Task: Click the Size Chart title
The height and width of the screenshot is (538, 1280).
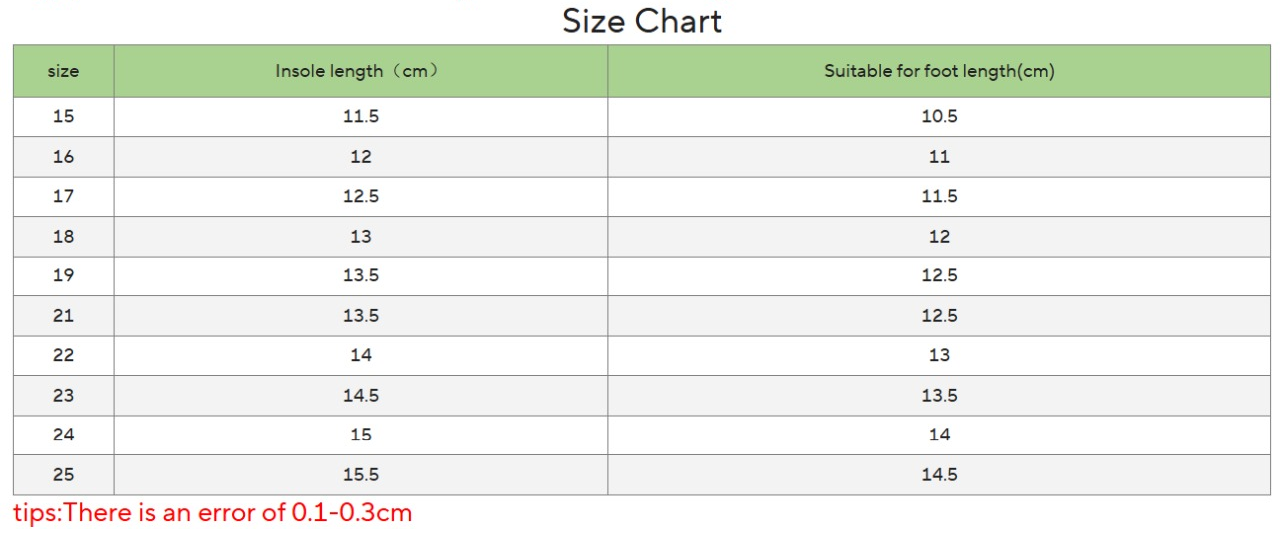Action: coord(641,21)
